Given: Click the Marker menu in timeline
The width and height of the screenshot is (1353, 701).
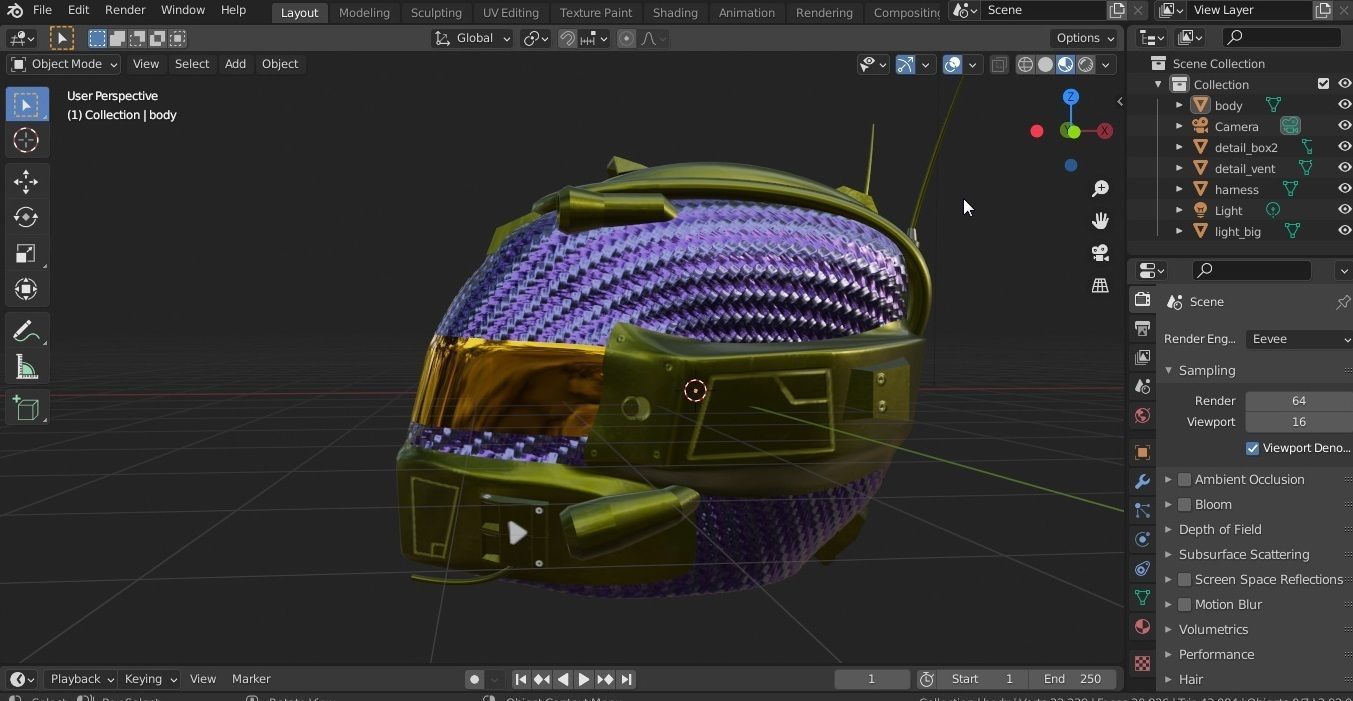Looking at the screenshot, I should tap(251, 679).
